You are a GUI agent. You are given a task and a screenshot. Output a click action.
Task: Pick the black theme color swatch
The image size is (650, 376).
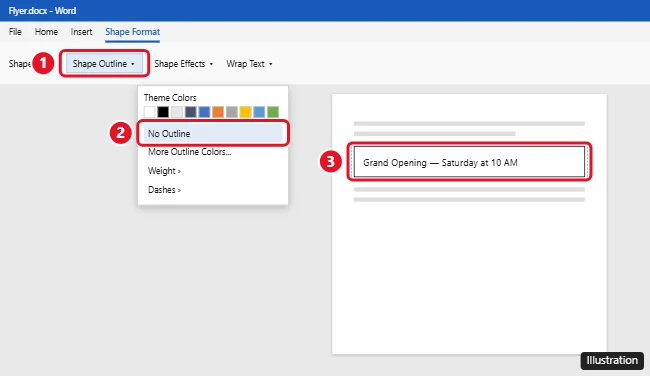[x=163, y=112]
